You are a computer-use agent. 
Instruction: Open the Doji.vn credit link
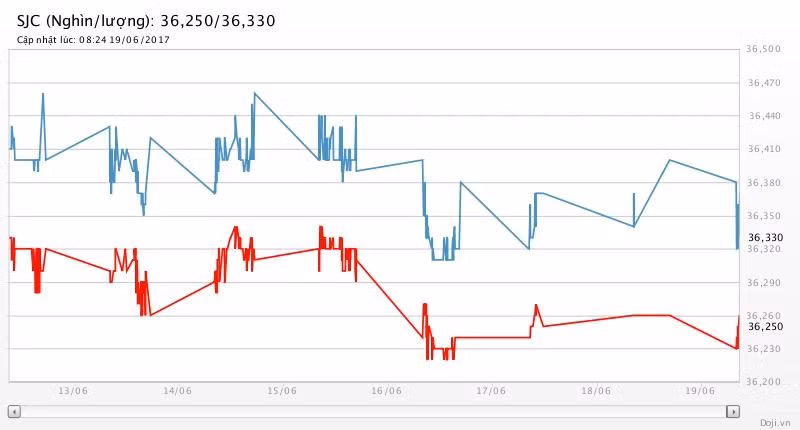[x=773, y=422]
